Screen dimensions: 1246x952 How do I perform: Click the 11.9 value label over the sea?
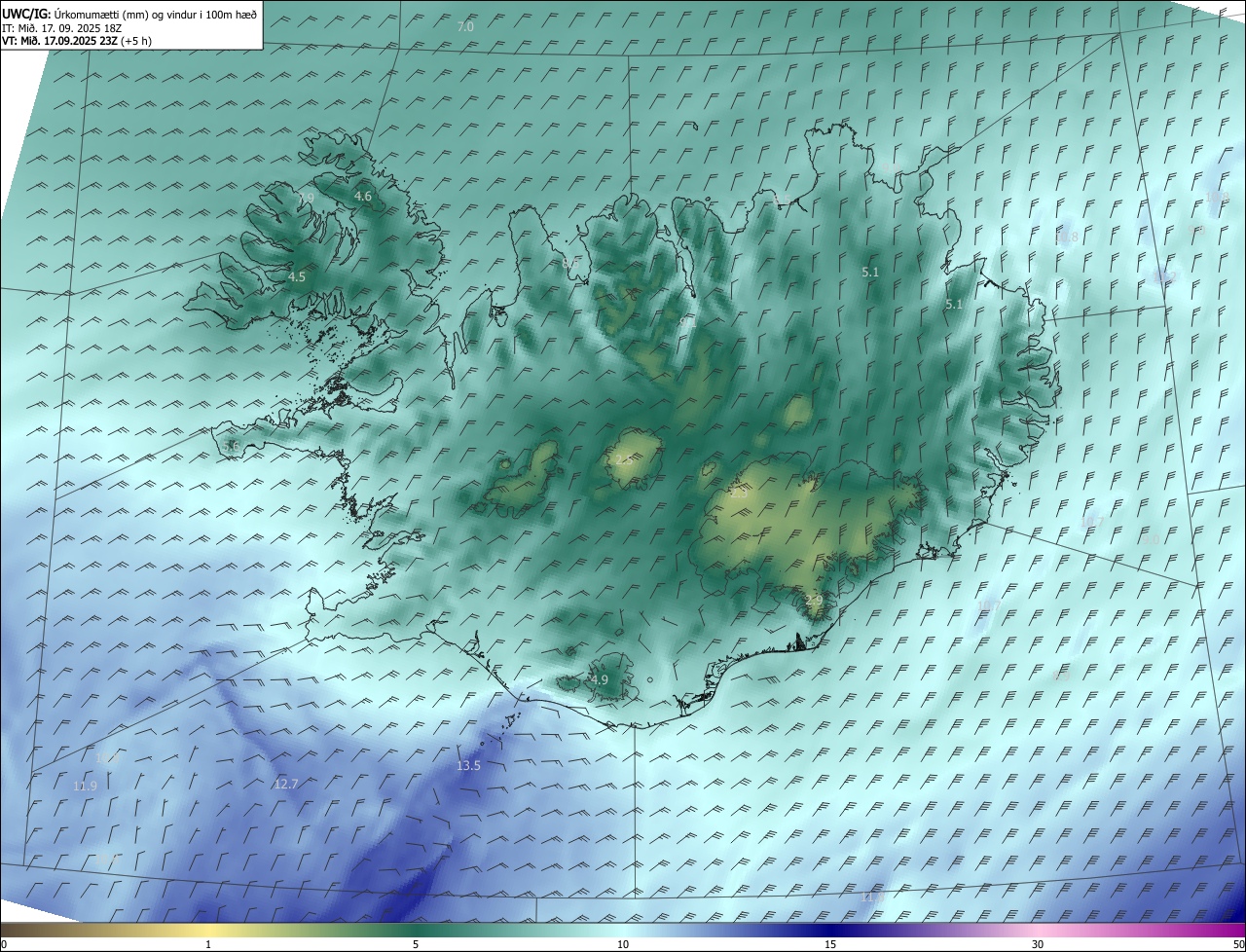(85, 786)
